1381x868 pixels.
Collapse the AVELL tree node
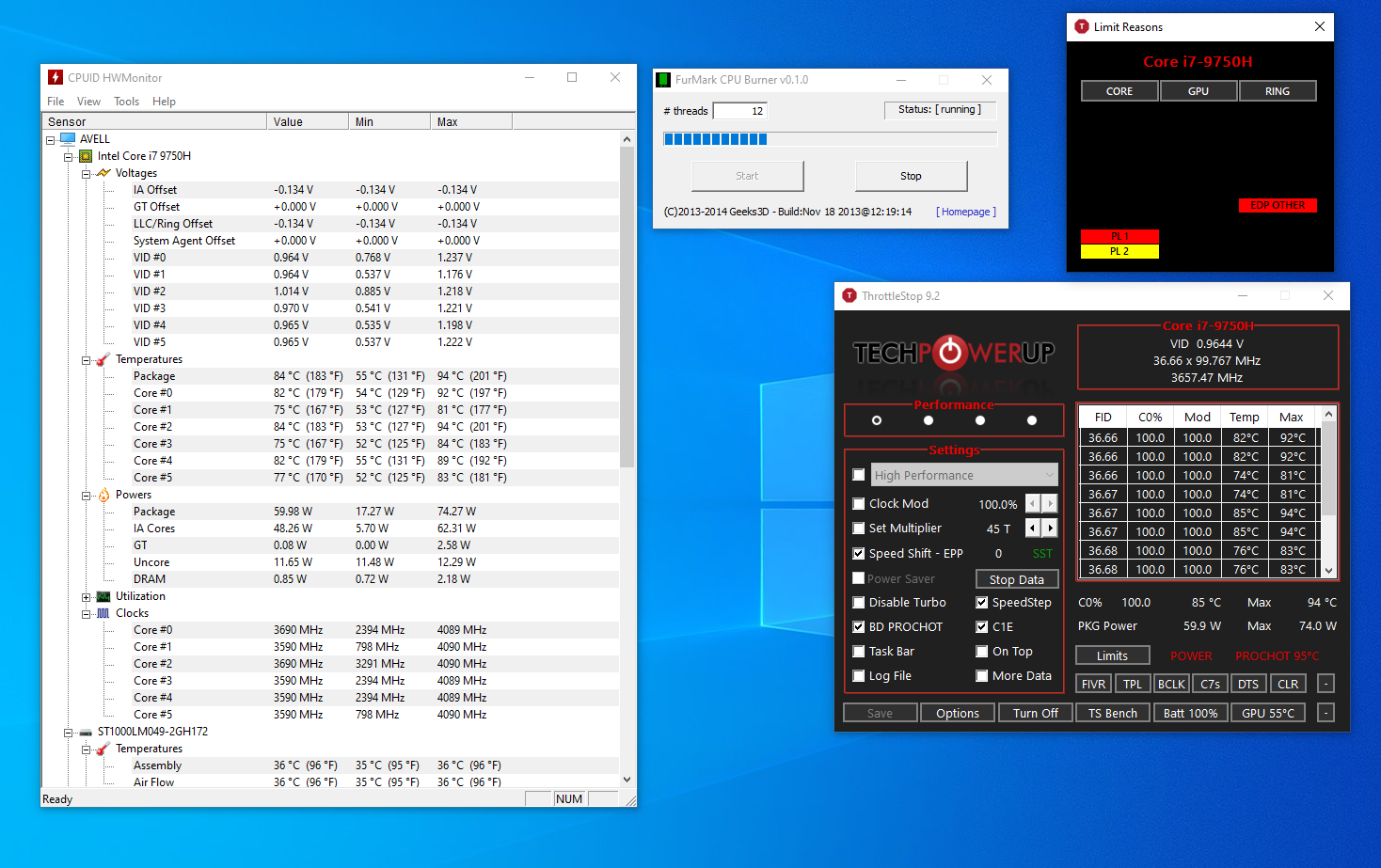click(x=50, y=139)
